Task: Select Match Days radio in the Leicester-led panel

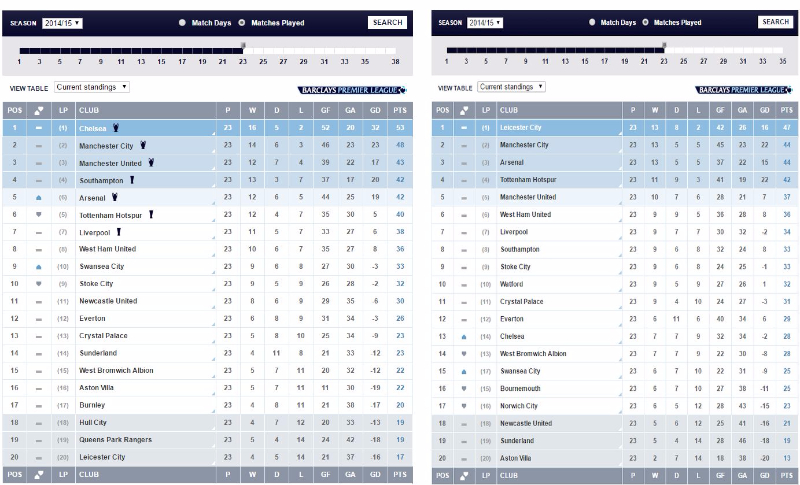Action: point(593,22)
